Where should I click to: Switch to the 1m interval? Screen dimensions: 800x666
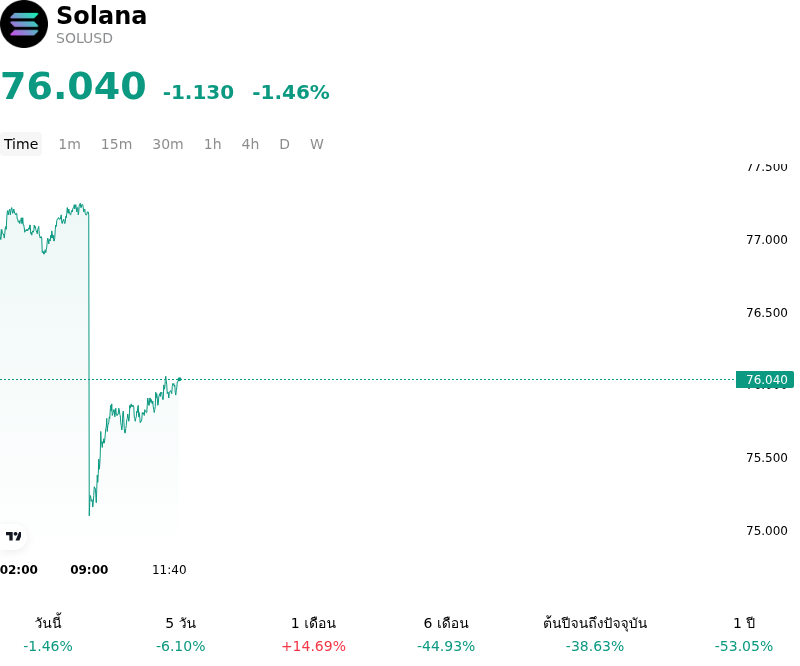(x=69, y=144)
